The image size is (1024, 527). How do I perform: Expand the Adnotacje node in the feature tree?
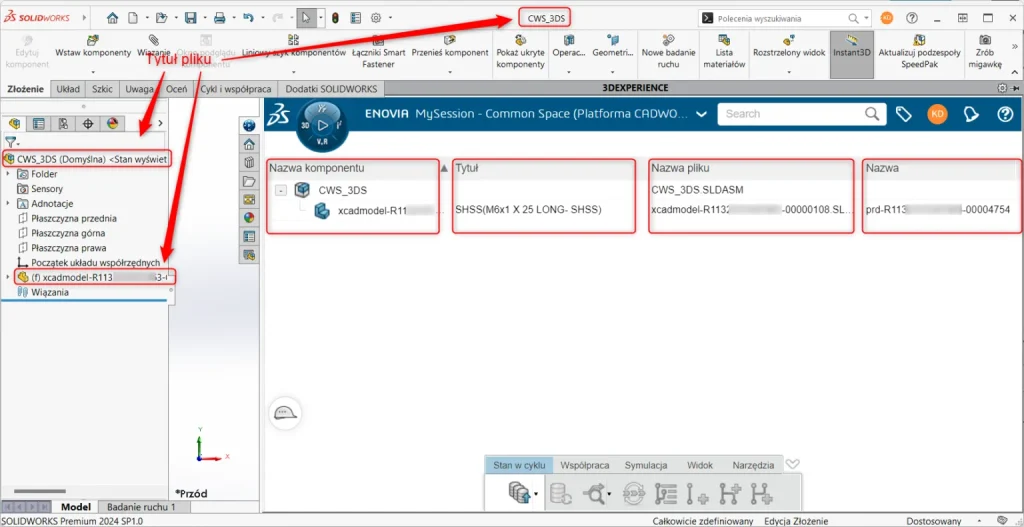7,204
